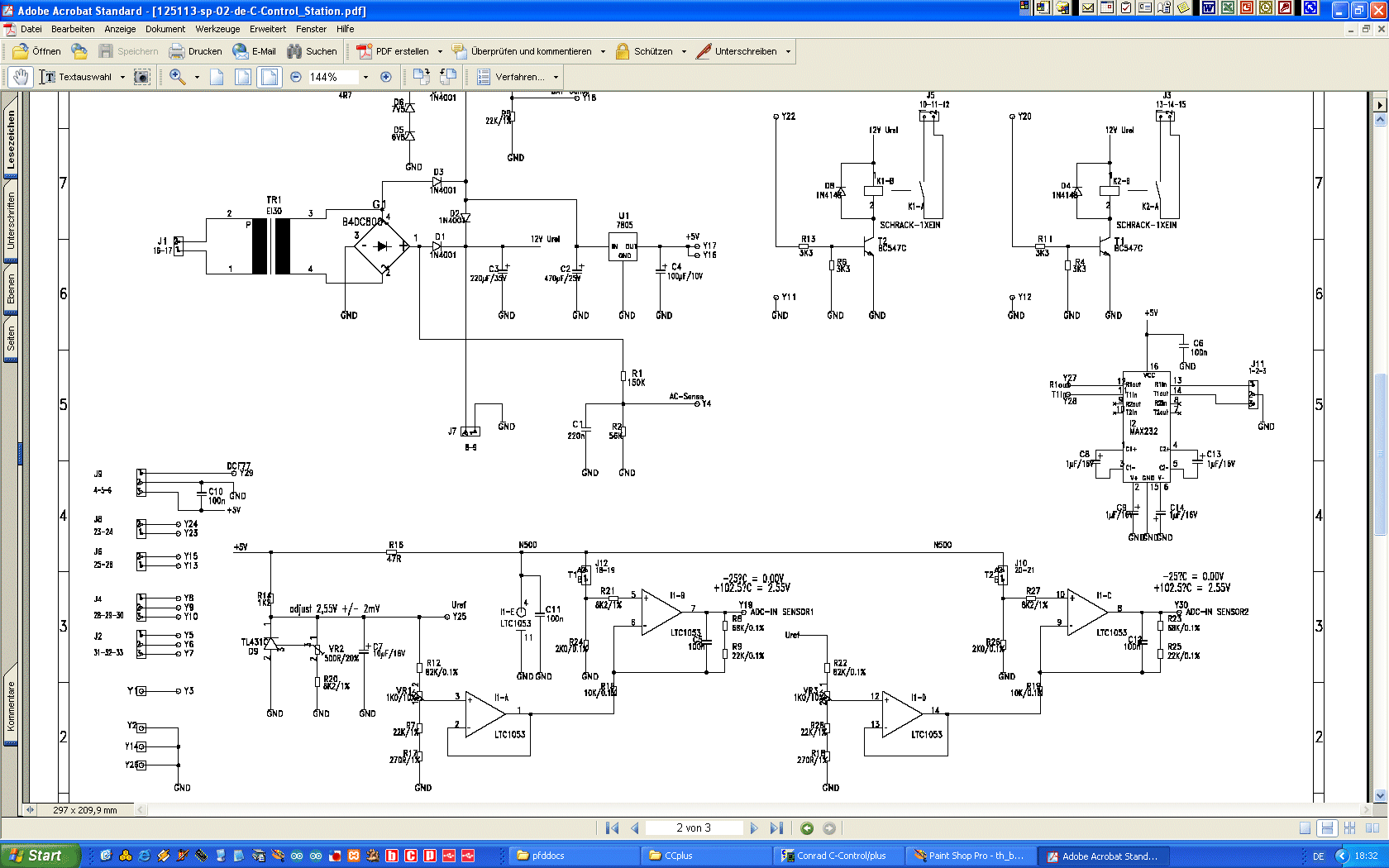Expand the Schützen dropdown arrow
Viewport: 1389px width, 868px height.
pyautogui.click(x=684, y=51)
